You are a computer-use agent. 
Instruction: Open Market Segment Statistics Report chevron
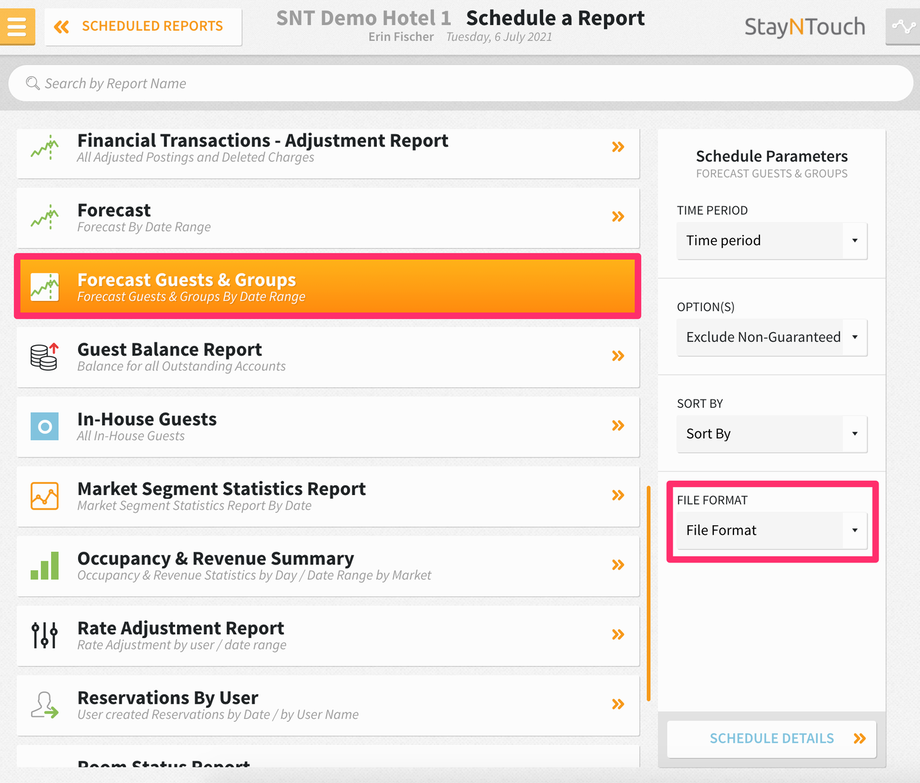(618, 495)
